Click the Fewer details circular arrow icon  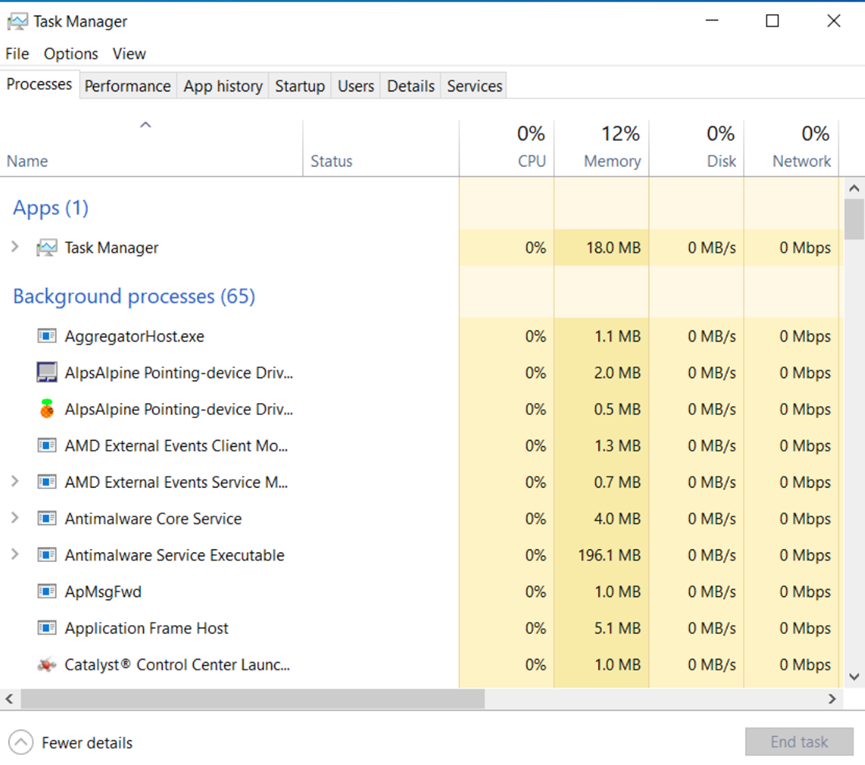click(21, 742)
